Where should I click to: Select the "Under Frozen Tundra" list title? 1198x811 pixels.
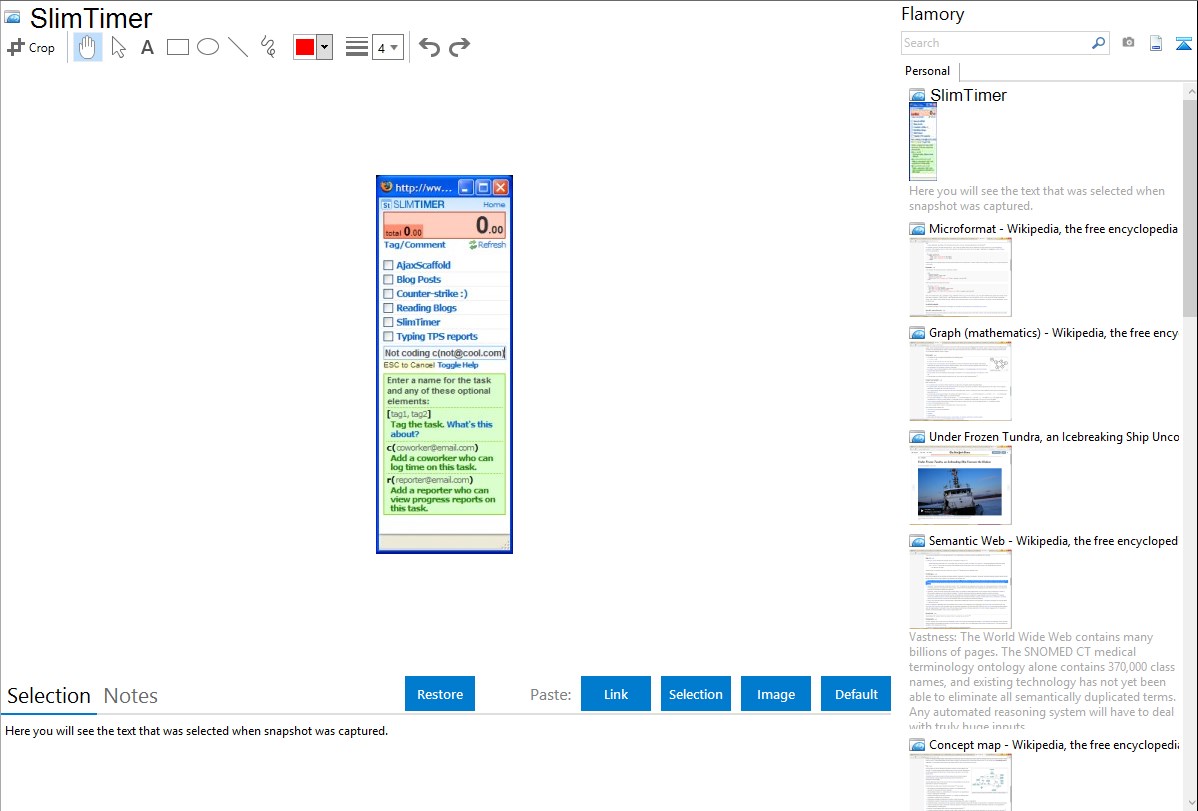click(1054, 437)
